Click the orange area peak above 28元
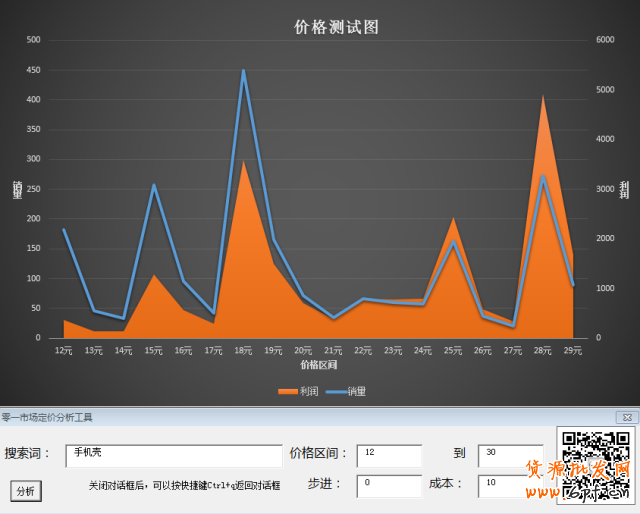The height and width of the screenshot is (514, 640). click(543, 97)
